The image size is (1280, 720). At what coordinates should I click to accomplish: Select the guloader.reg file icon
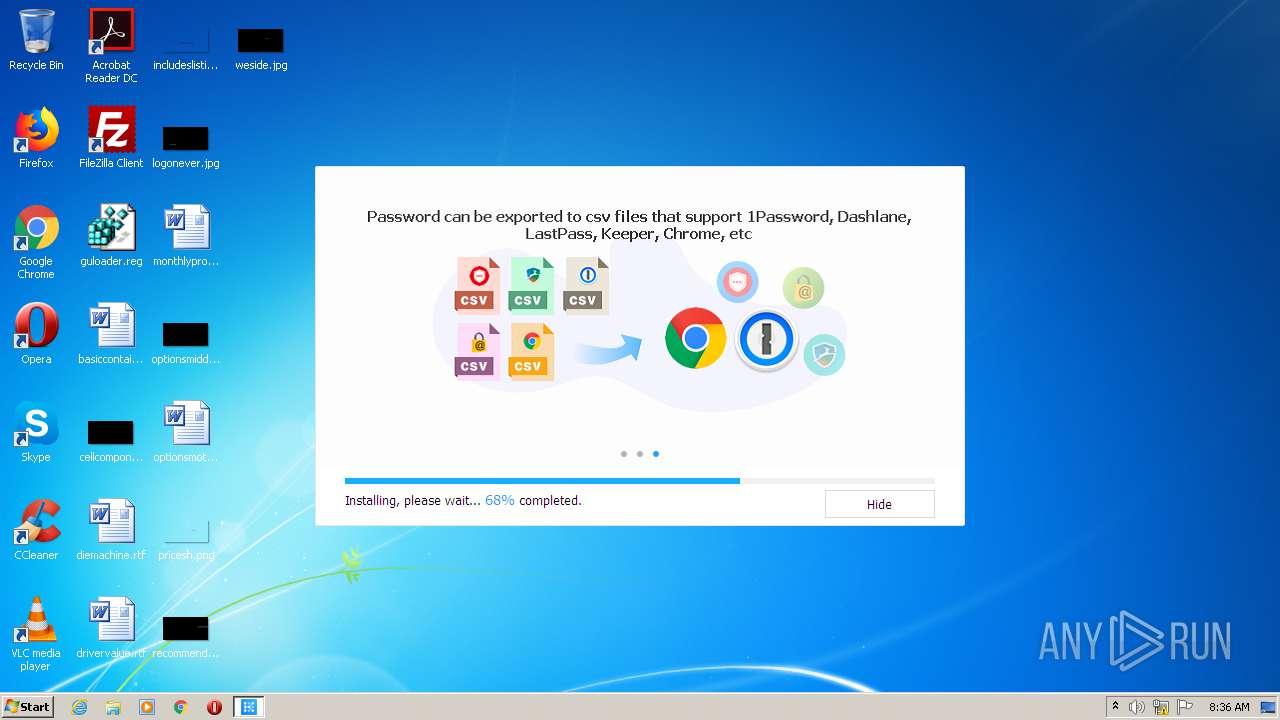tap(111, 236)
